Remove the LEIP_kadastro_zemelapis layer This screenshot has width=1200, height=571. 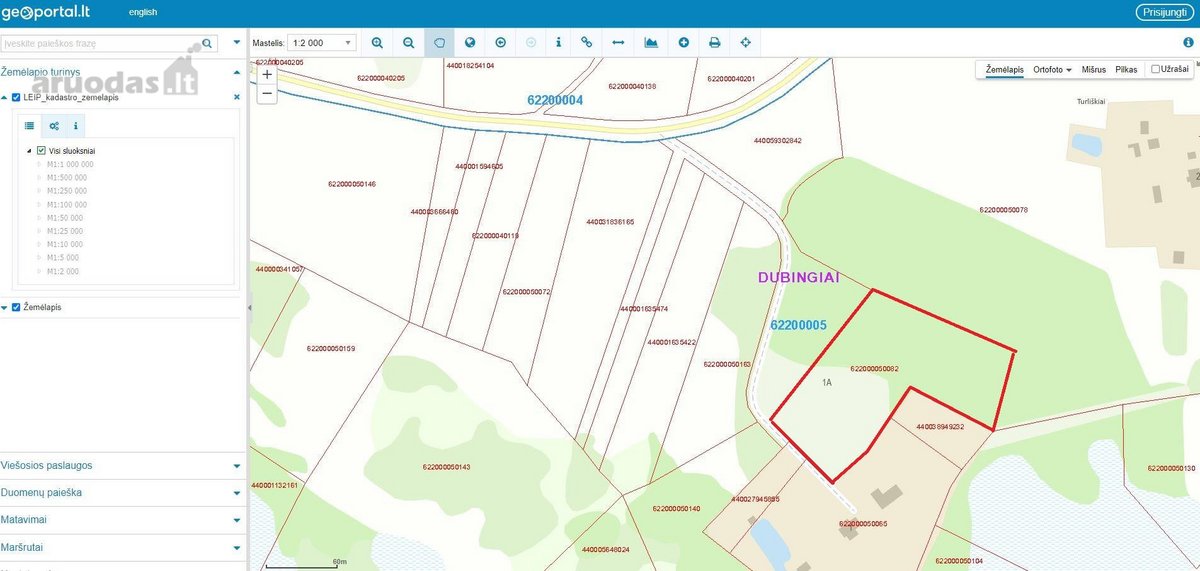click(237, 97)
